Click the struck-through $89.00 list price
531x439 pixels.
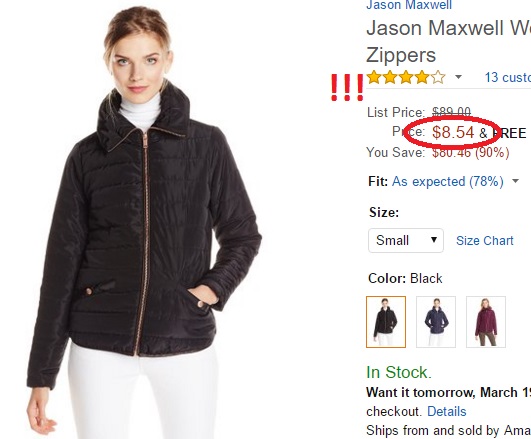[451, 112]
